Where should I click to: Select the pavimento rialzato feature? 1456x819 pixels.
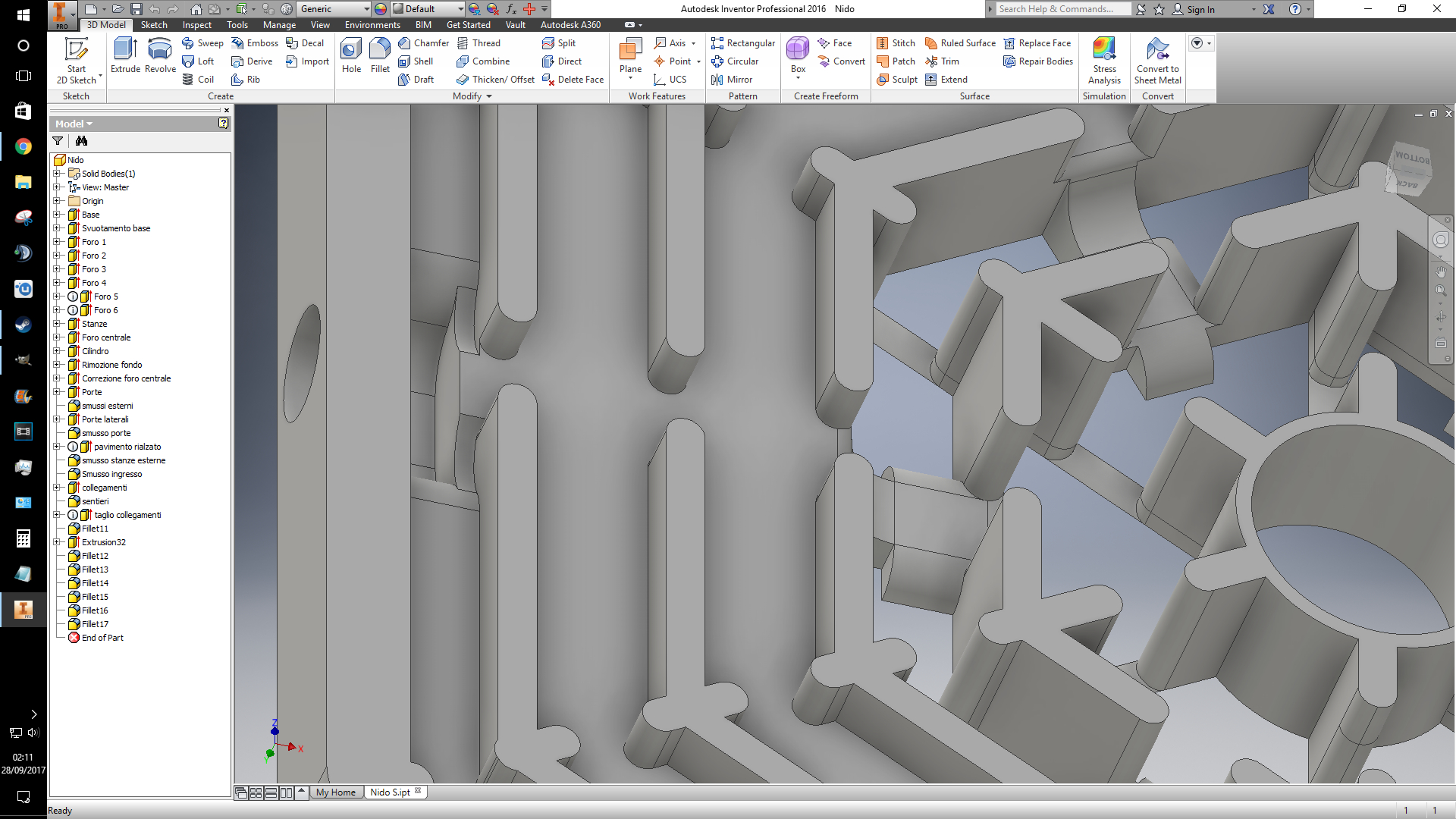click(127, 447)
